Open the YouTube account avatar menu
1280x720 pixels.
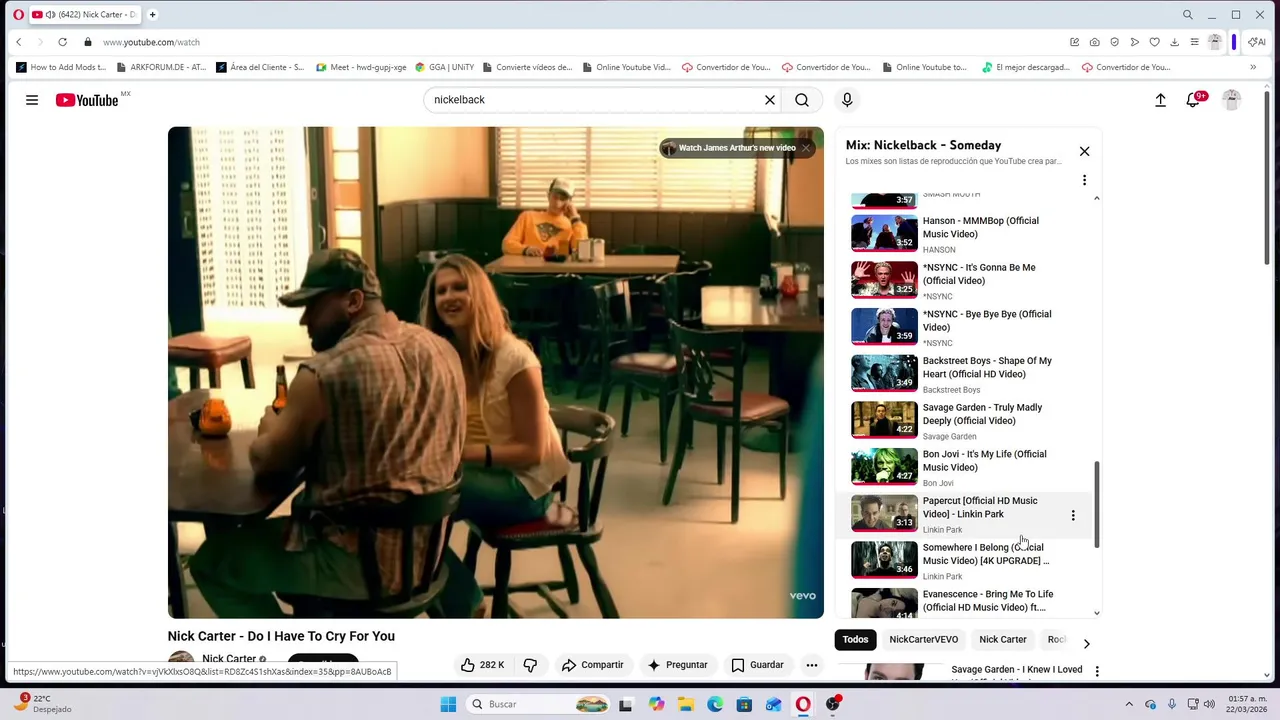[x=1232, y=100]
